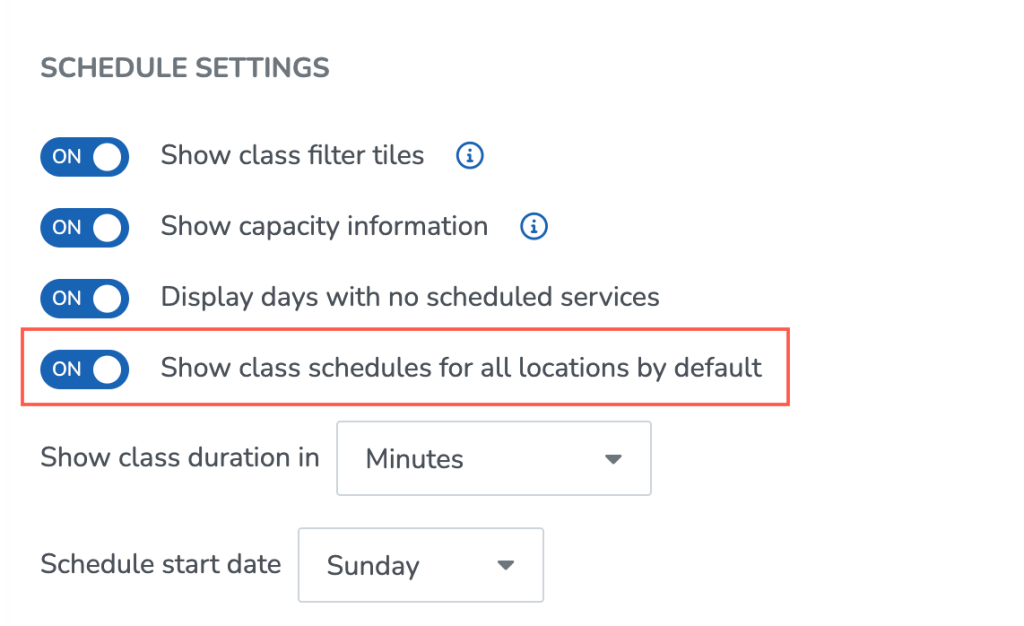Click the Show class filter tiles label
Screen dimensions: 1024x626
coord(293,155)
